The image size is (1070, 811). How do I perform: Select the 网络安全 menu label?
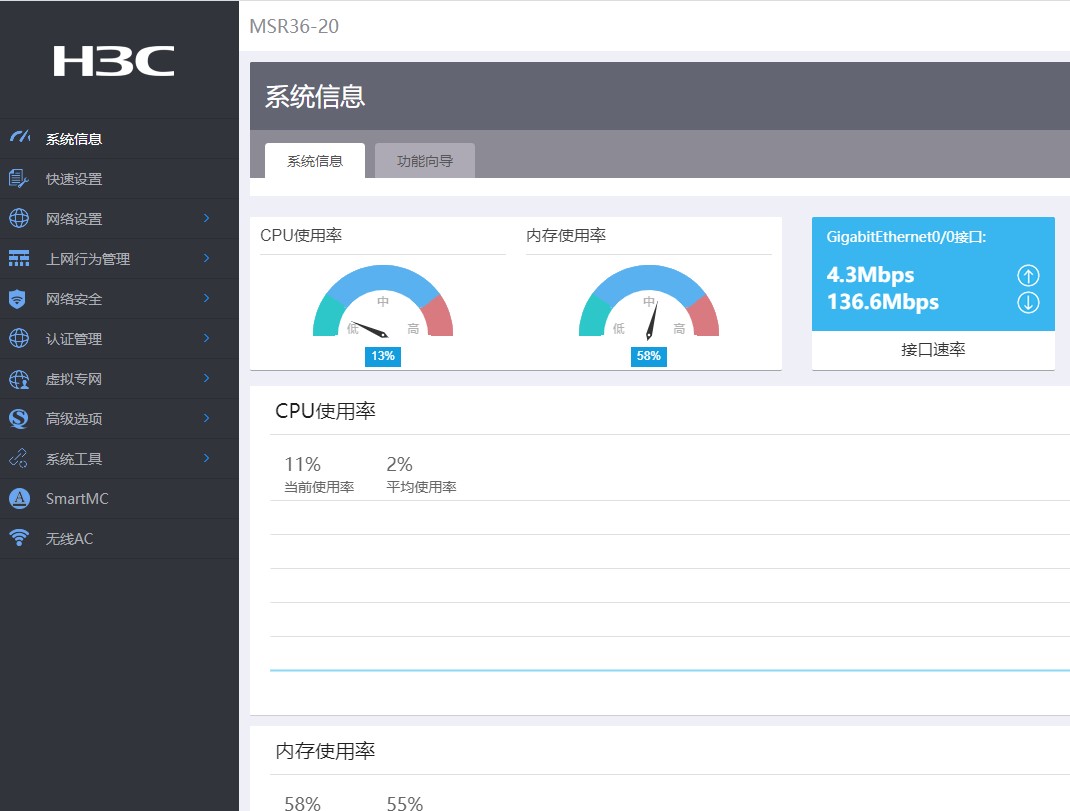pyautogui.click(x=74, y=298)
